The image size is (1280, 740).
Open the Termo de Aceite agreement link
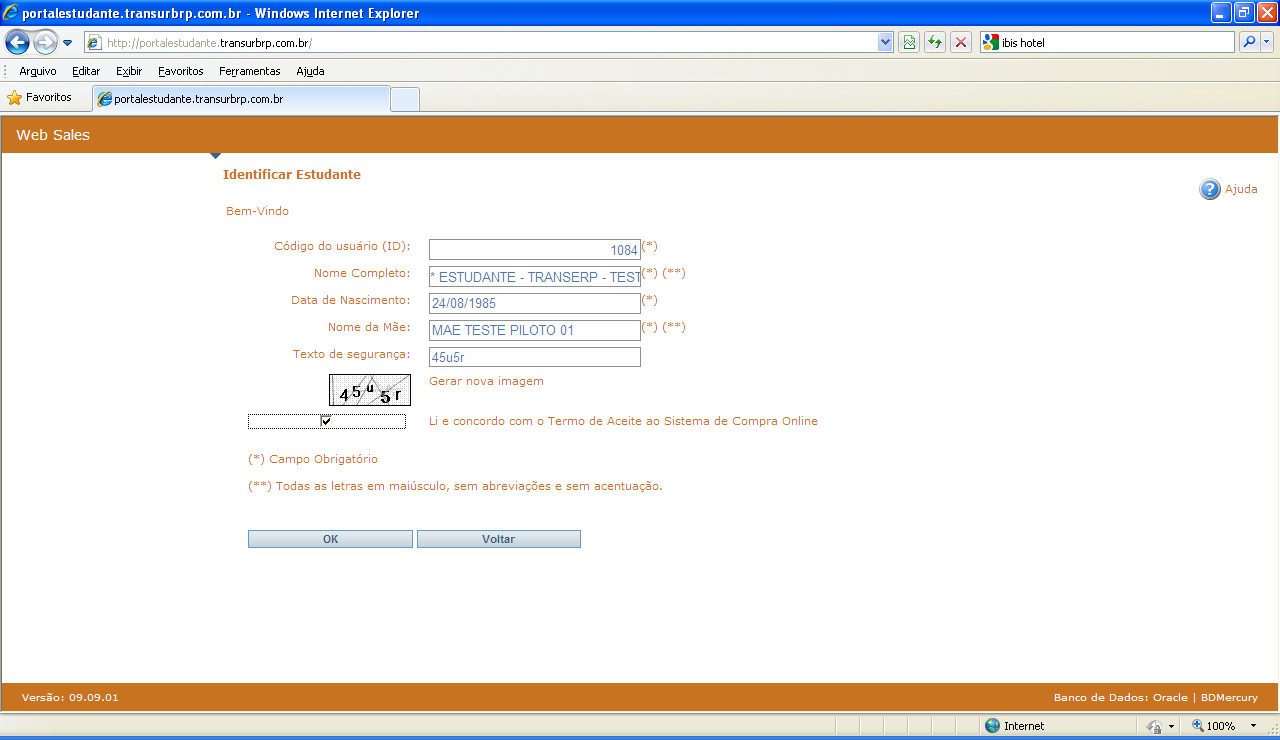(x=623, y=421)
